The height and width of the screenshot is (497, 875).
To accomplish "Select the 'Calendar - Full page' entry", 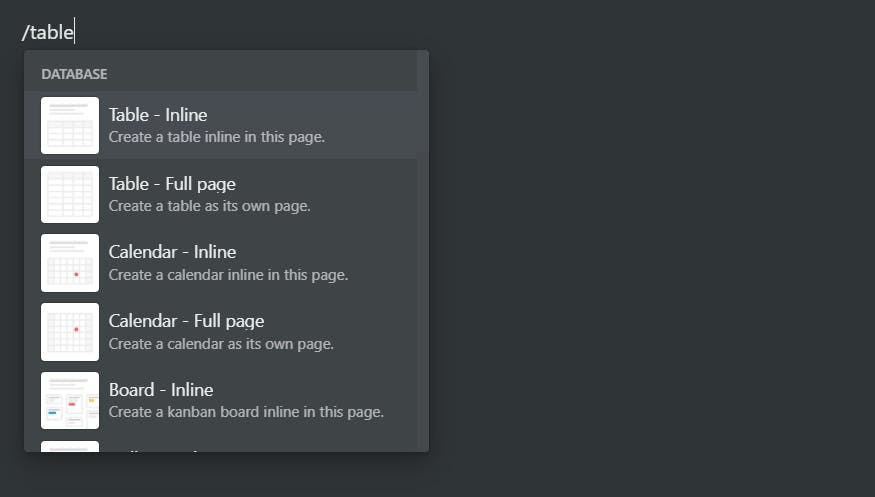I will [220, 332].
